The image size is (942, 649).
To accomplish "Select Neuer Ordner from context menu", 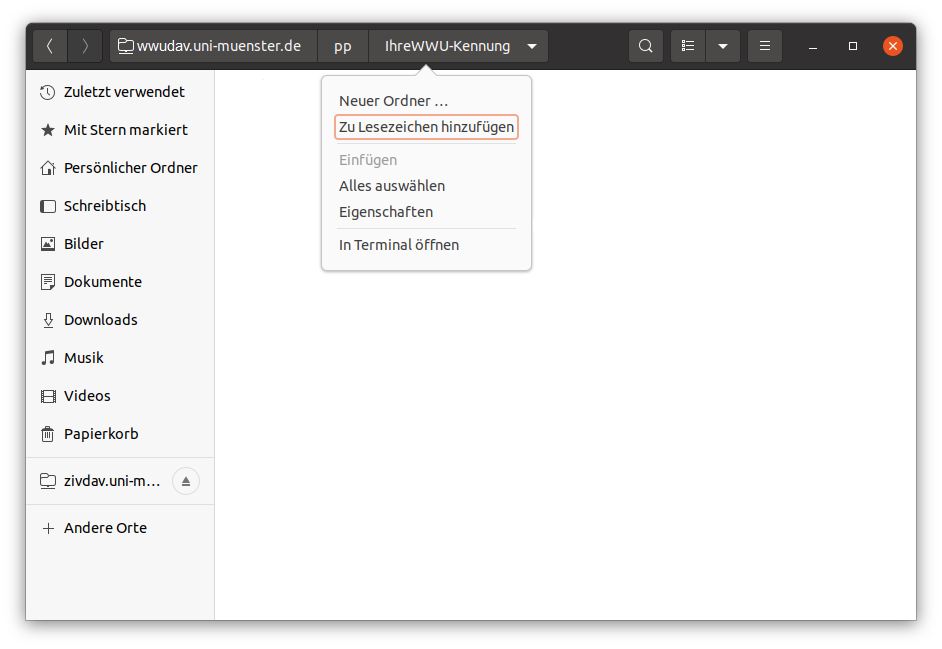I will point(393,101).
